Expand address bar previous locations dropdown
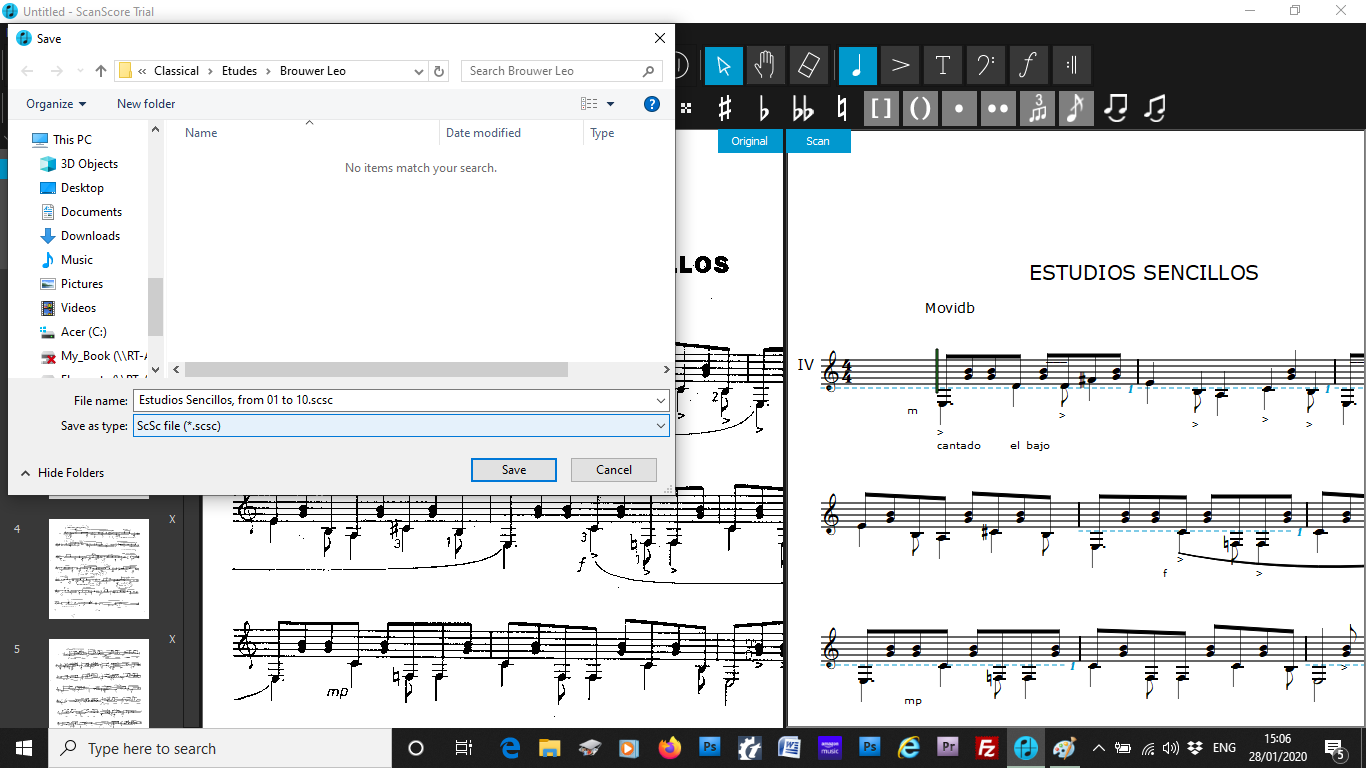 [419, 71]
